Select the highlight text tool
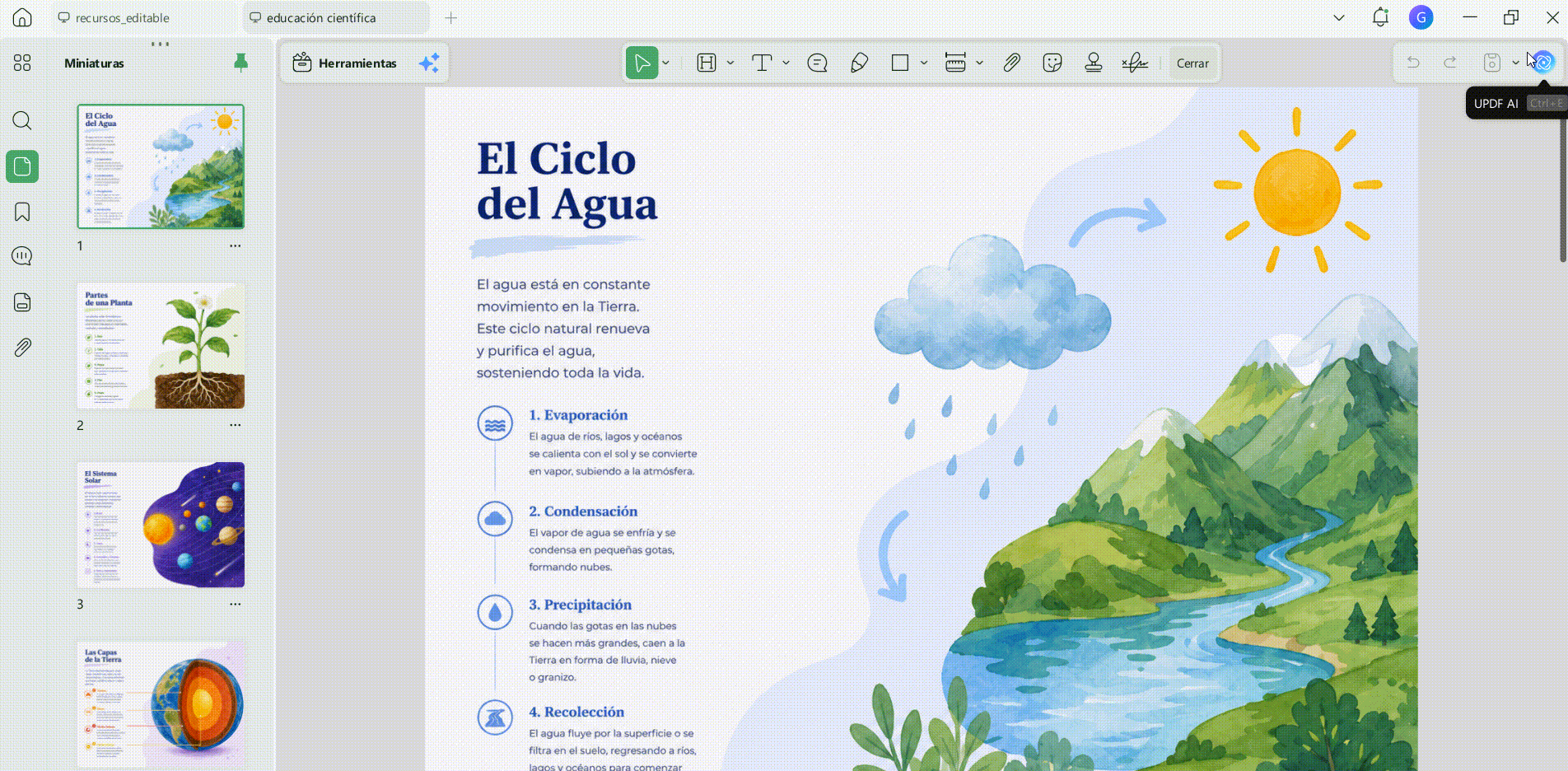Screen dimensions: 1568x771 coord(707,63)
